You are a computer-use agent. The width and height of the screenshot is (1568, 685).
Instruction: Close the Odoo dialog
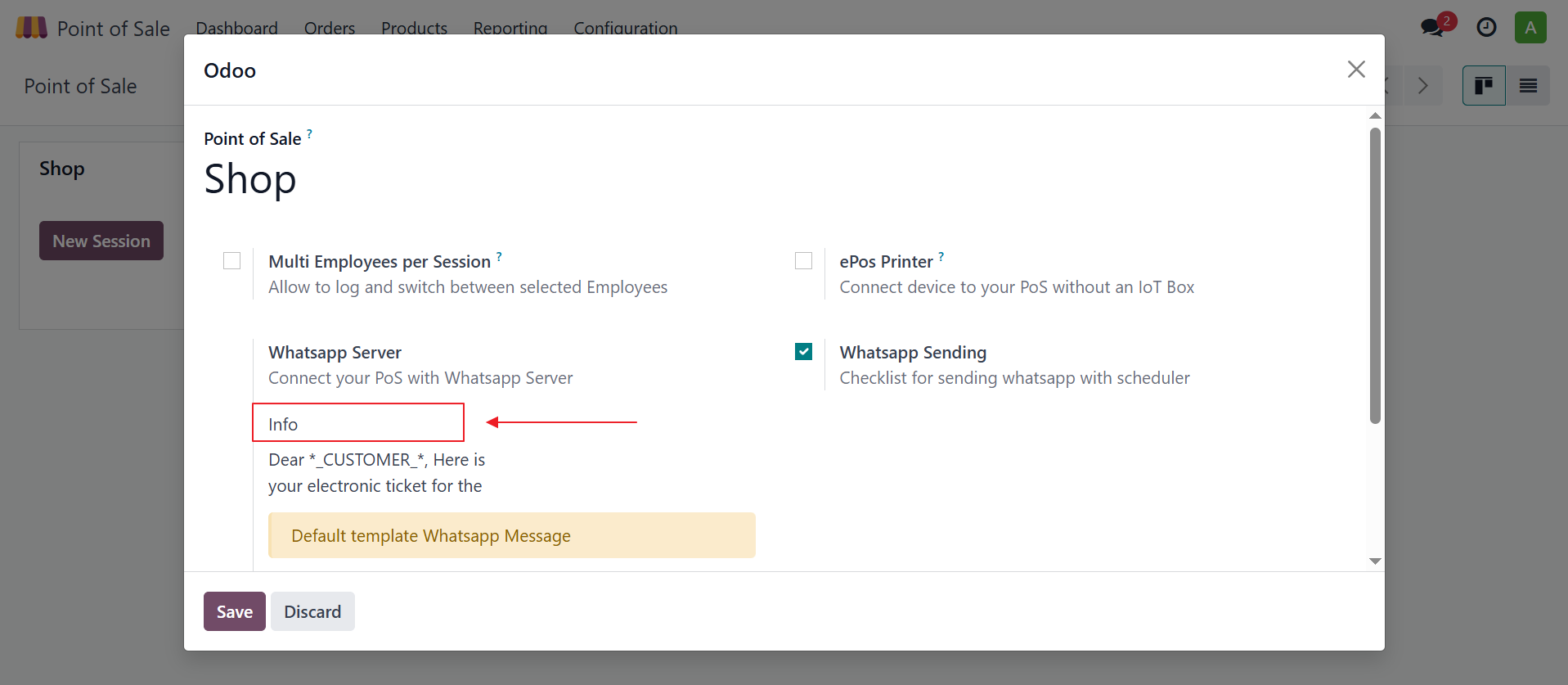coord(1356,70)
